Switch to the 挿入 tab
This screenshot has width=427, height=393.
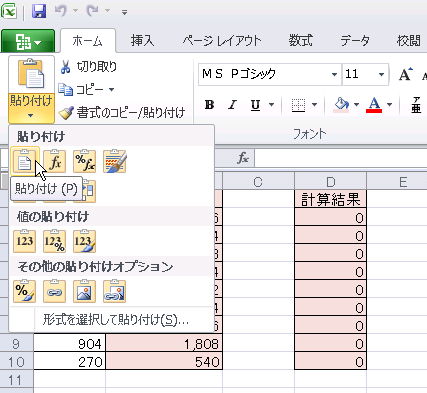(x=142, y=41)
